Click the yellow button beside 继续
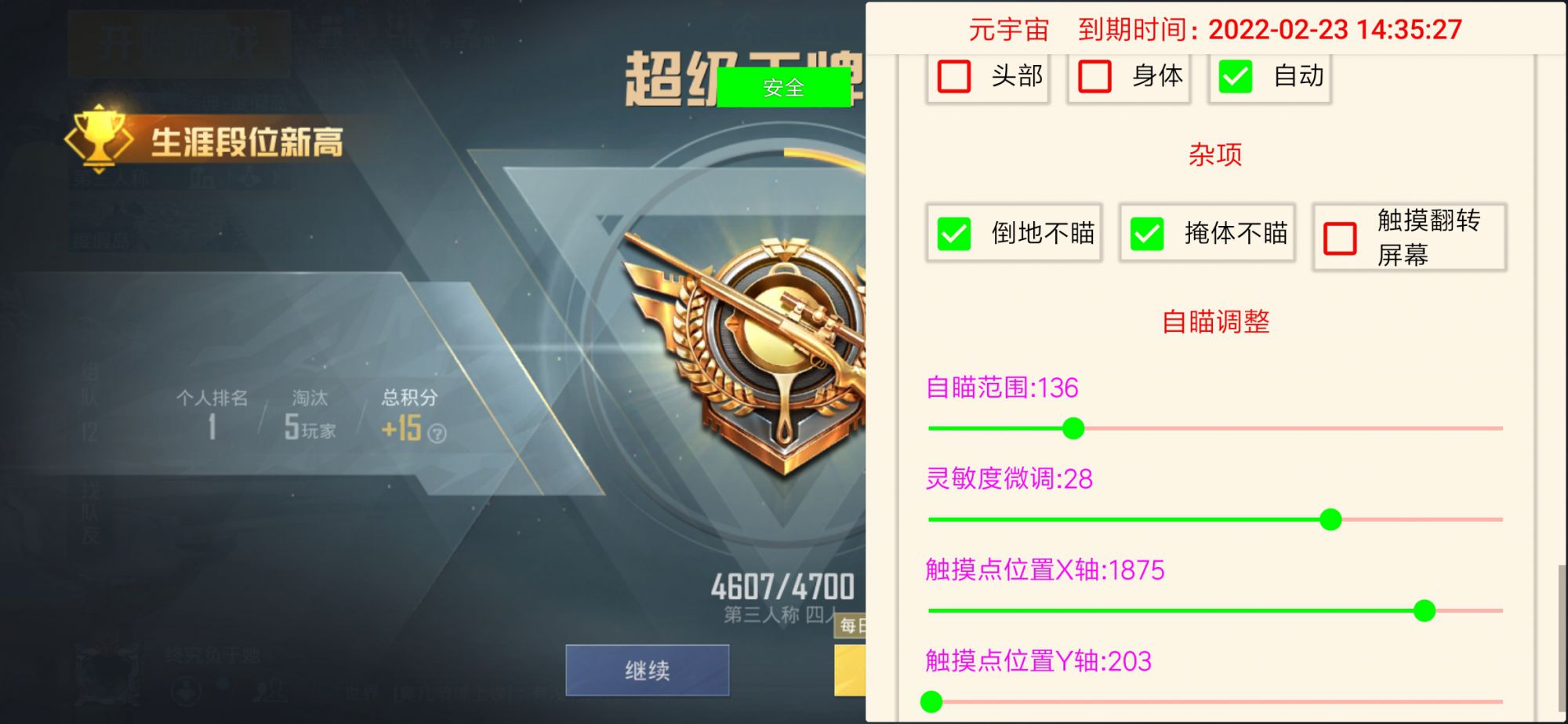This screenshot has width=1568, height=724. click(850, 671)
